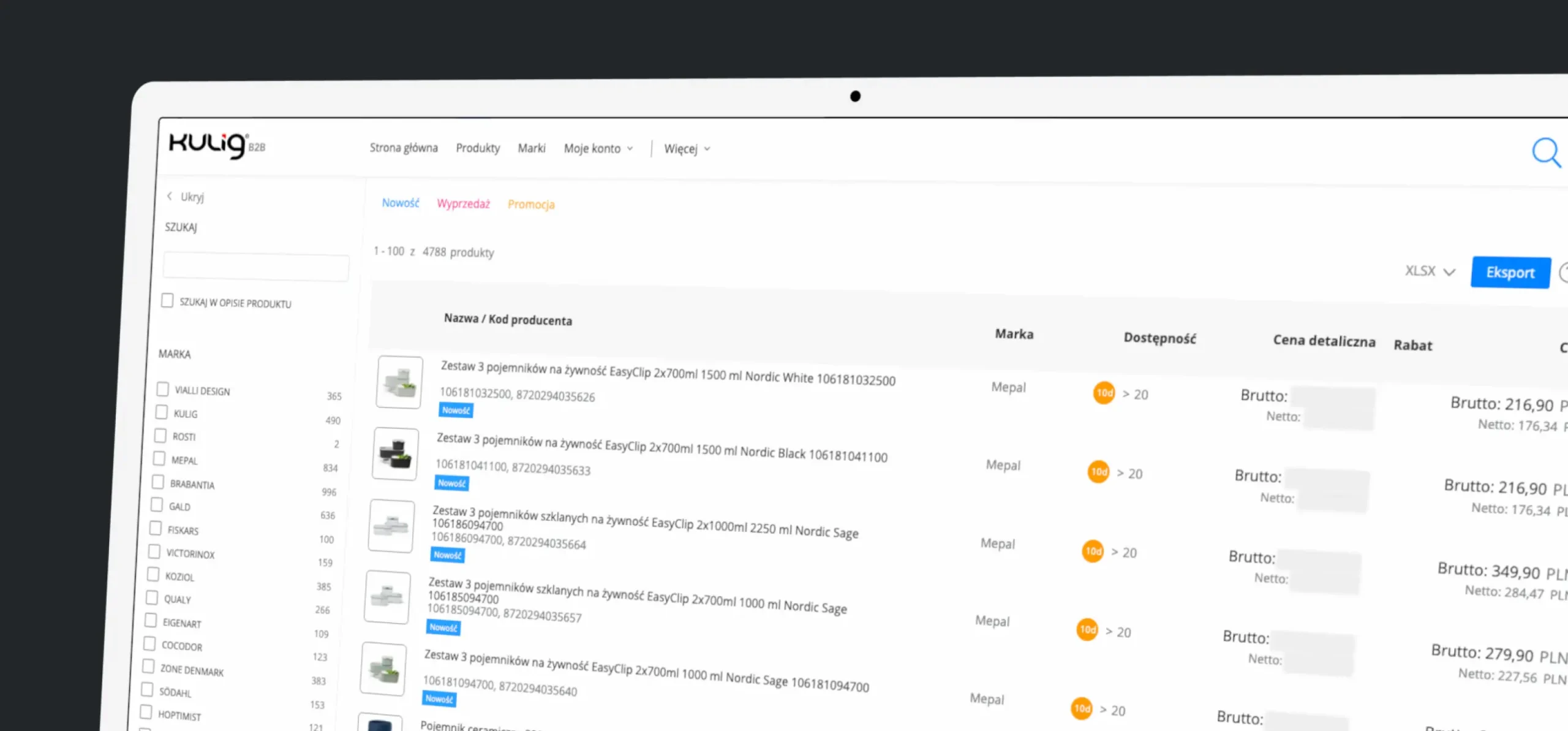
Task: Check the Gald brand filter
Action: coord(156,504)
